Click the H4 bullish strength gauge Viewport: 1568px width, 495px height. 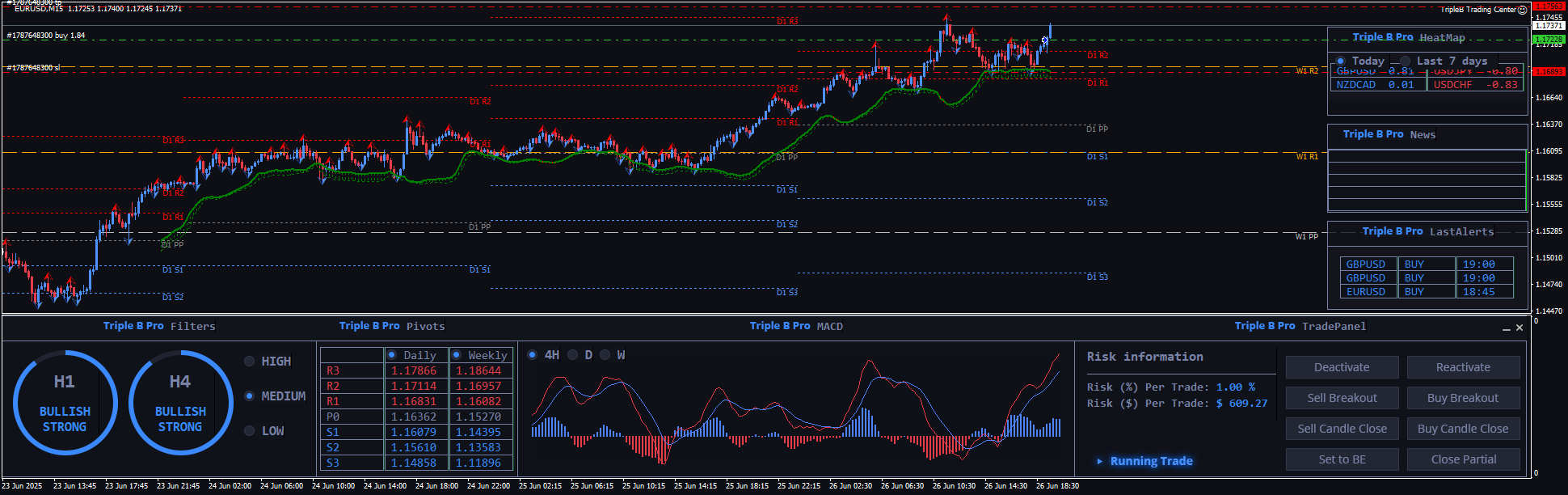[180, 403]
